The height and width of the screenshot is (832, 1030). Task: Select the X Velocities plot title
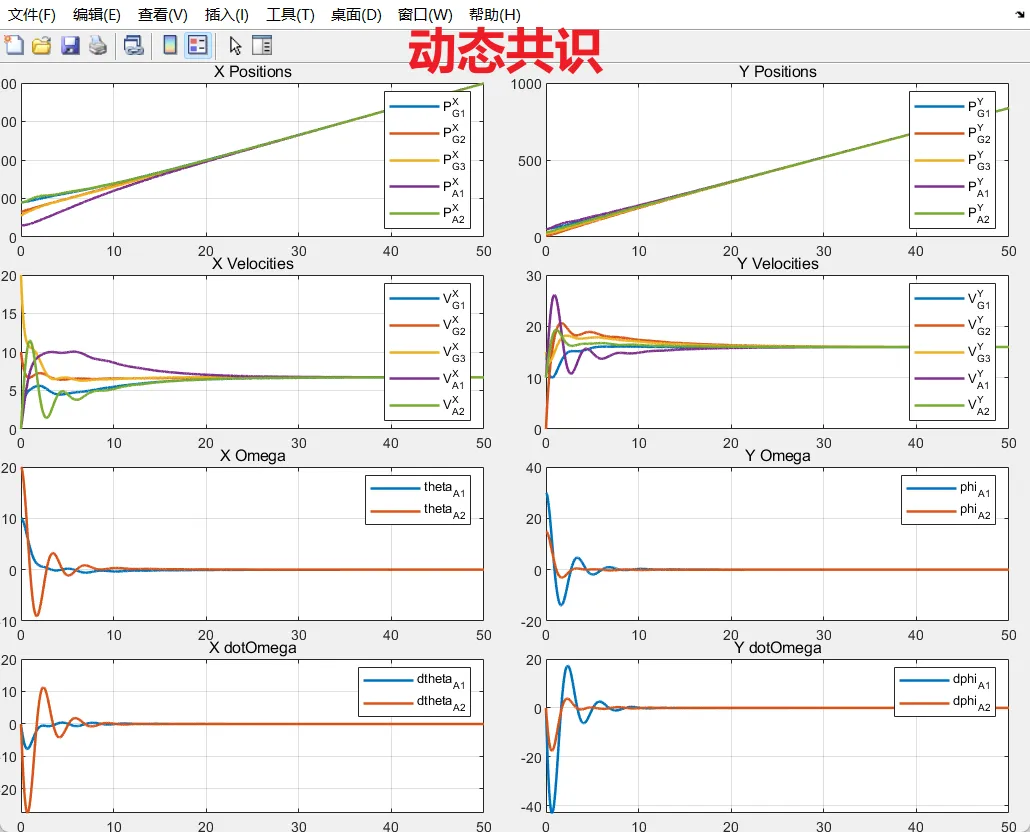pos(253,263)
